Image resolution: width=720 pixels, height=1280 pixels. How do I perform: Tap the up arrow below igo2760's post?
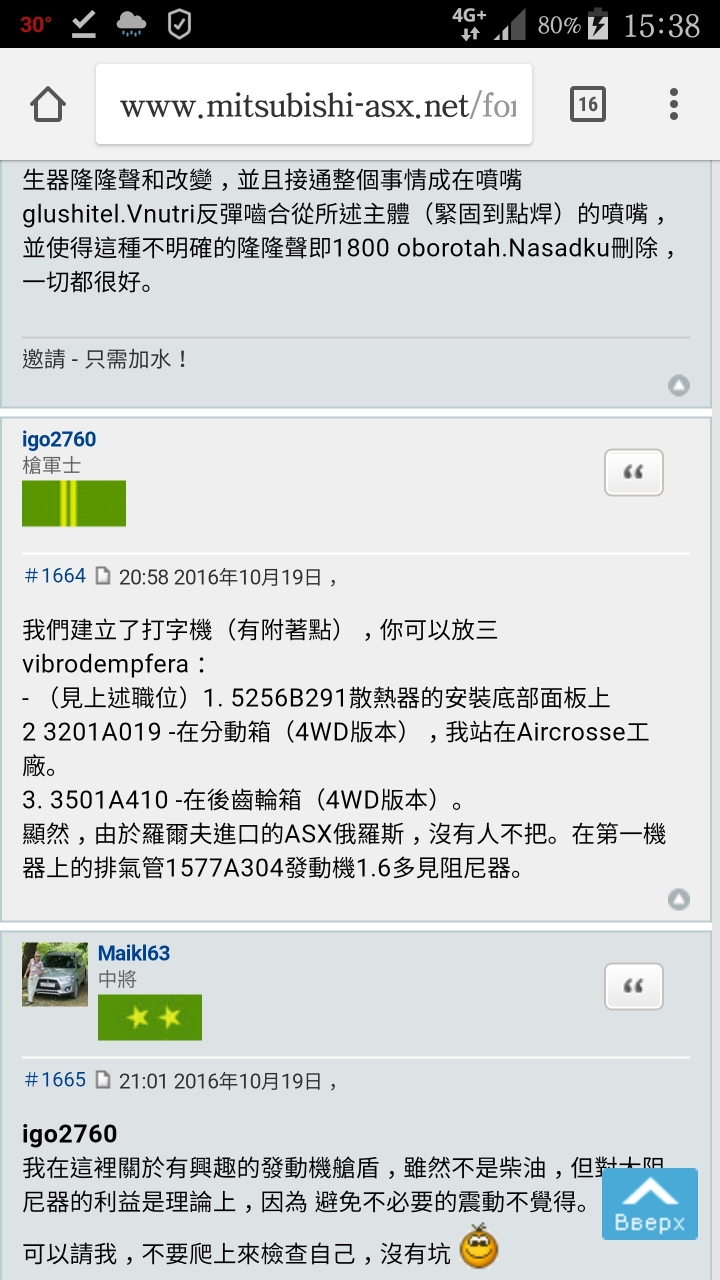tap(679, 899)
